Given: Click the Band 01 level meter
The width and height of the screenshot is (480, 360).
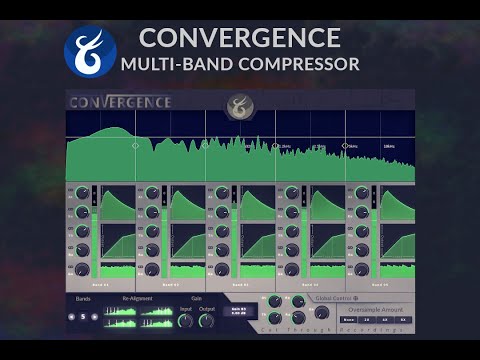Looking at the screenshot, I should [x=94, y=232].
